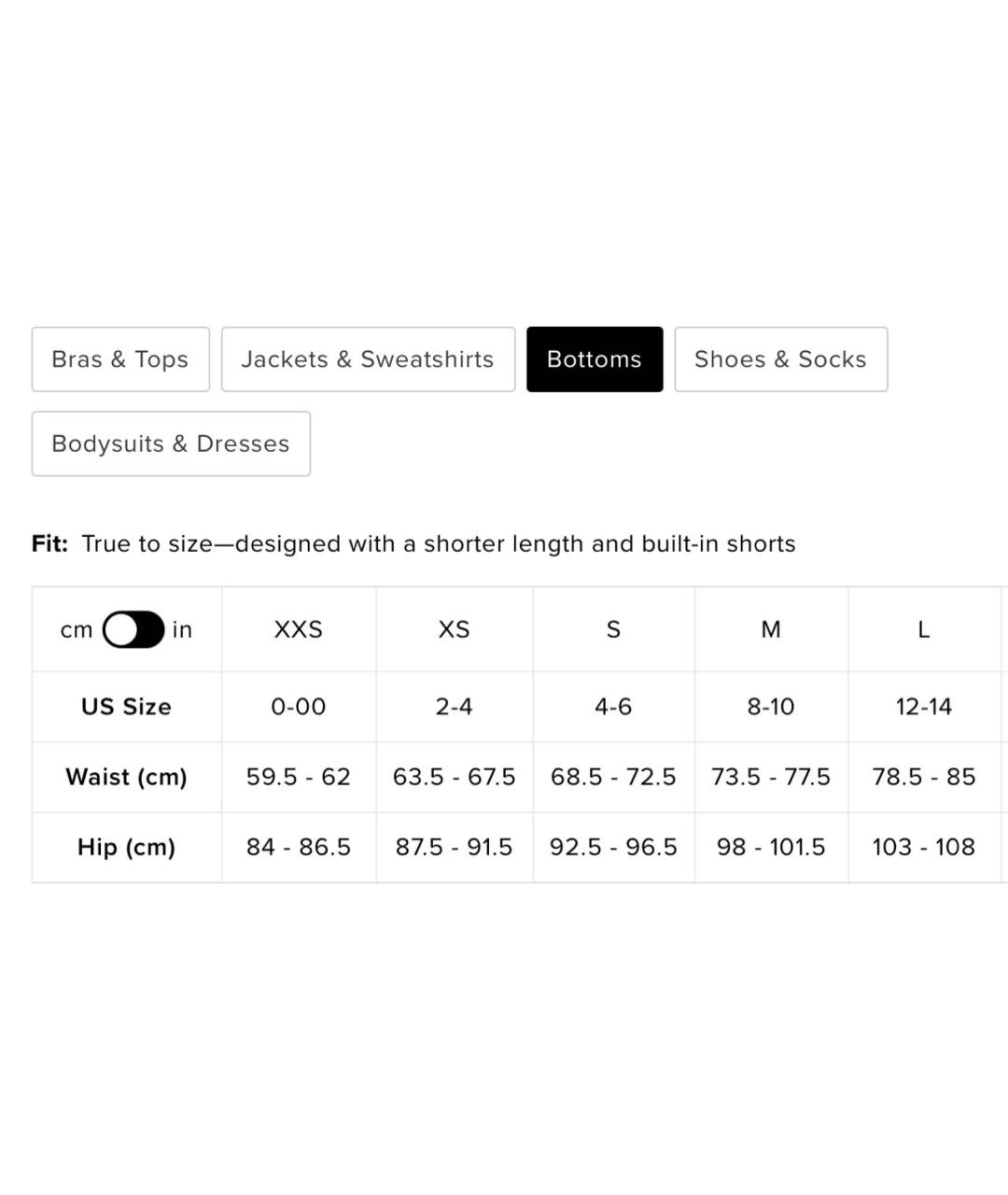This screenshot has height=1195, width=1008.
Task: Toggle the cm/in unit switch
Action: tap(133, 629)
